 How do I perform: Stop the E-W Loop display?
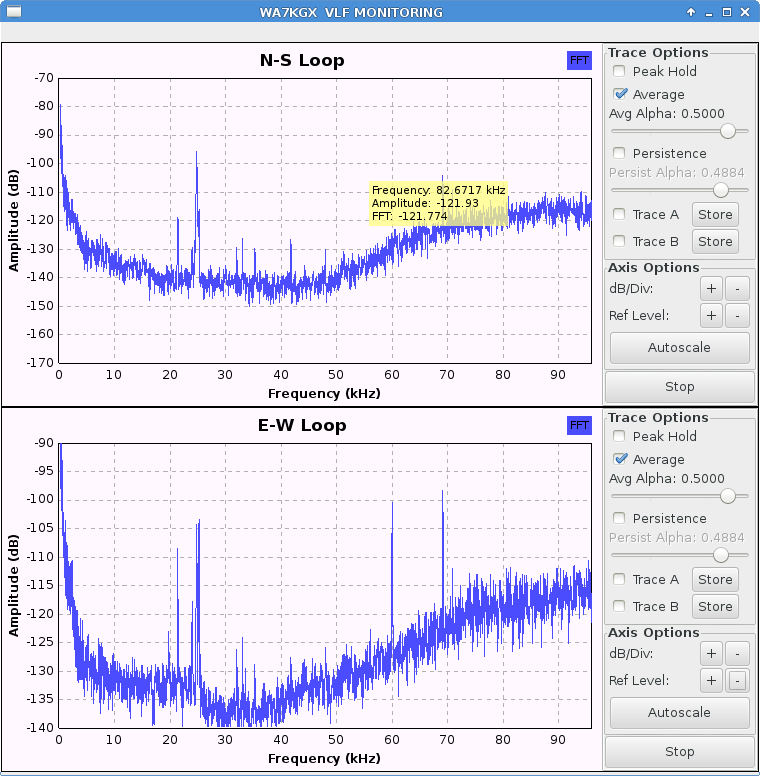(679, 752)
